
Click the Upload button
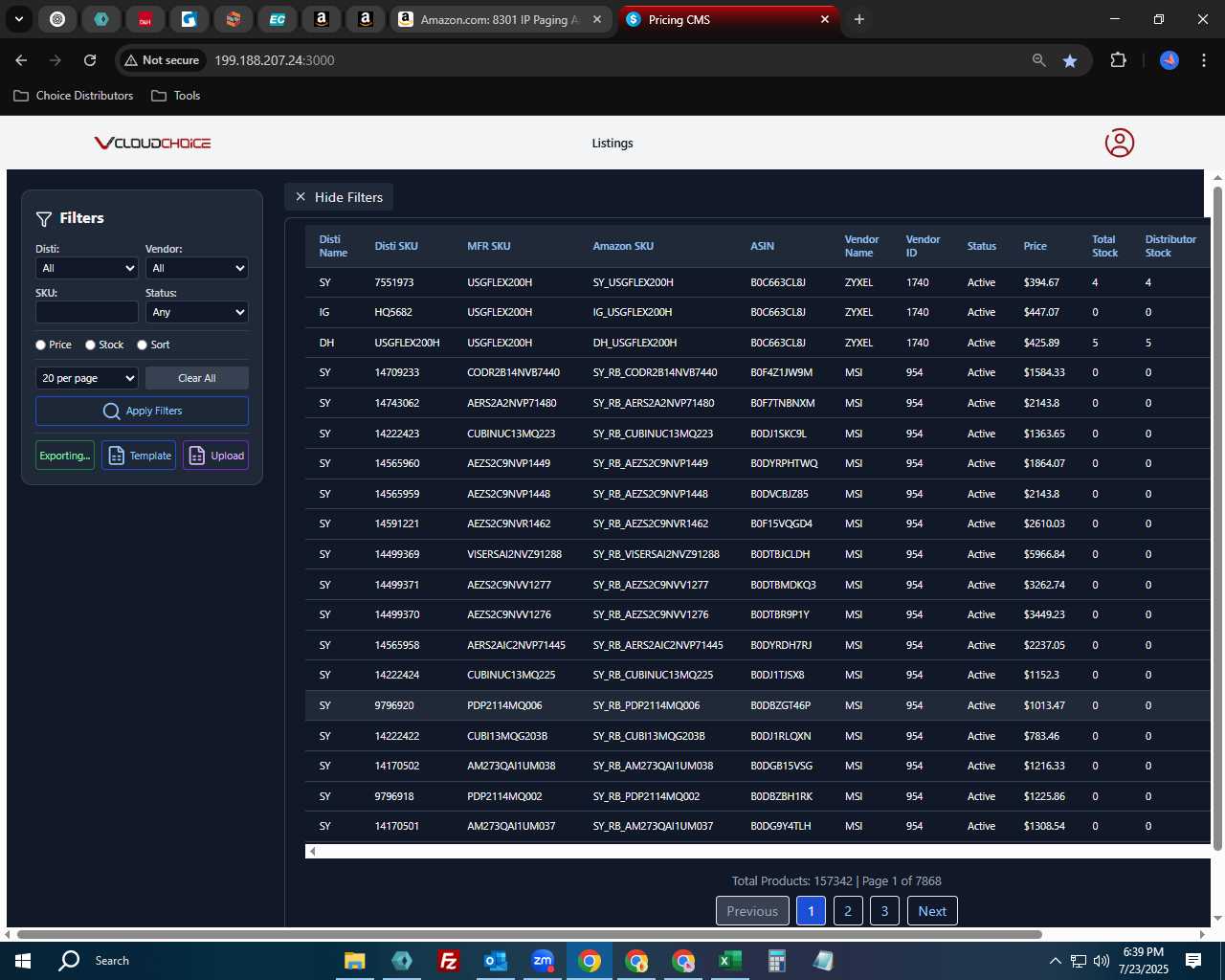[x=216, y=456]
